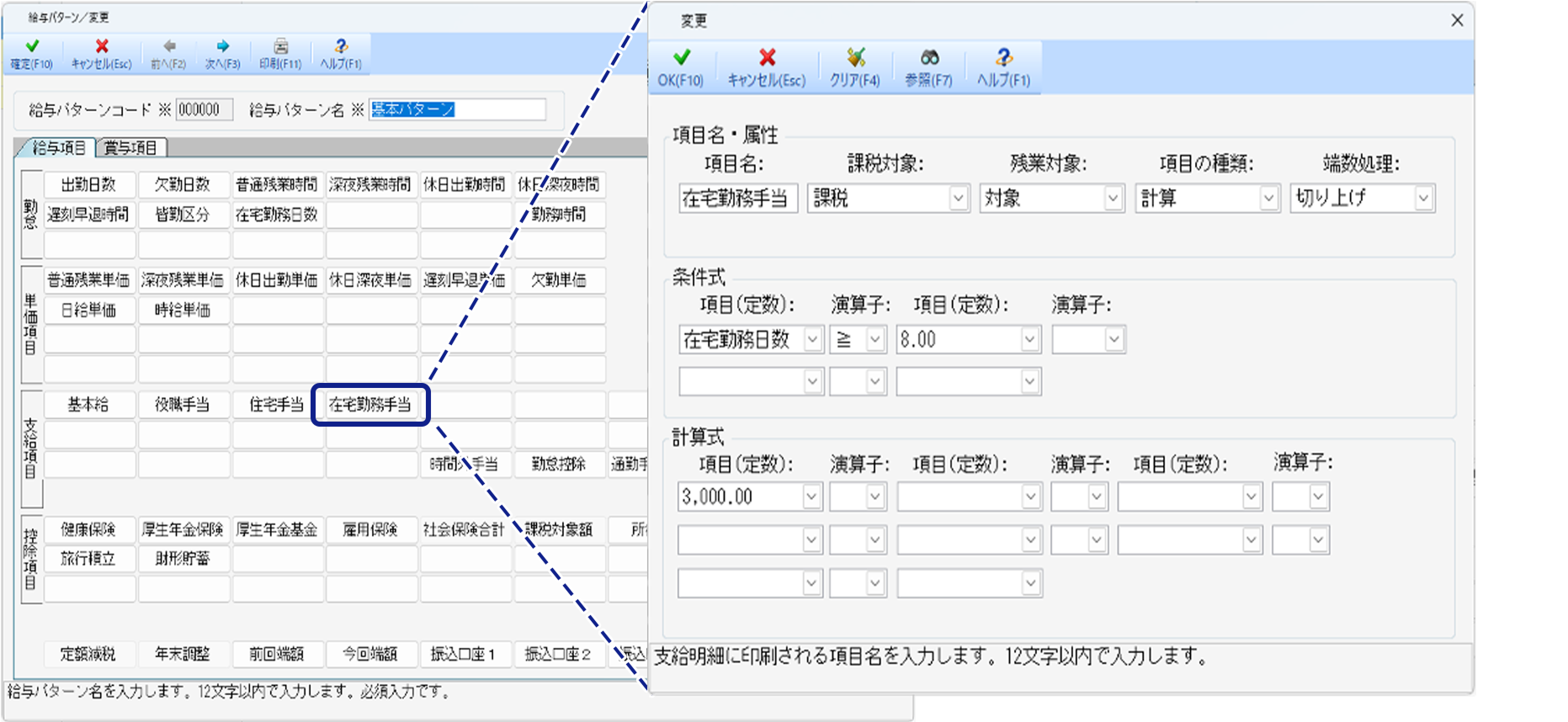Select the 在宅勤務手当 cell in 支給項目
Image resolution: width=1568 pixels, height=722 pixels.
[370, 405]
